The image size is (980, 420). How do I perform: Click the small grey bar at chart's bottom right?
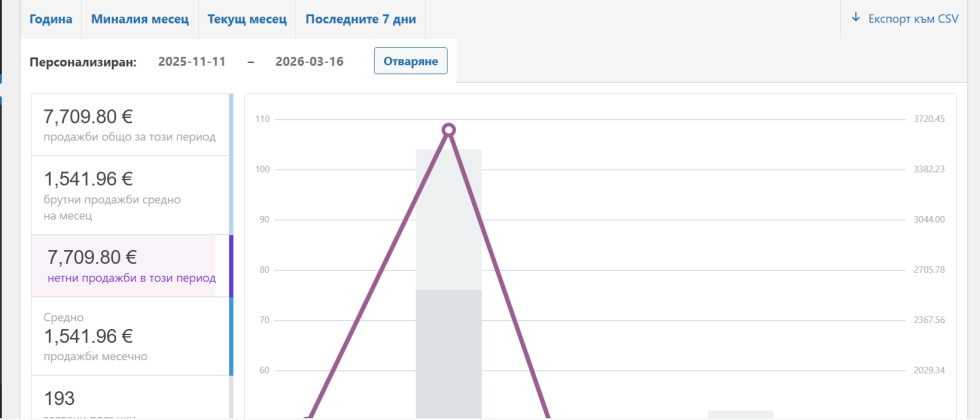point(740,414)
